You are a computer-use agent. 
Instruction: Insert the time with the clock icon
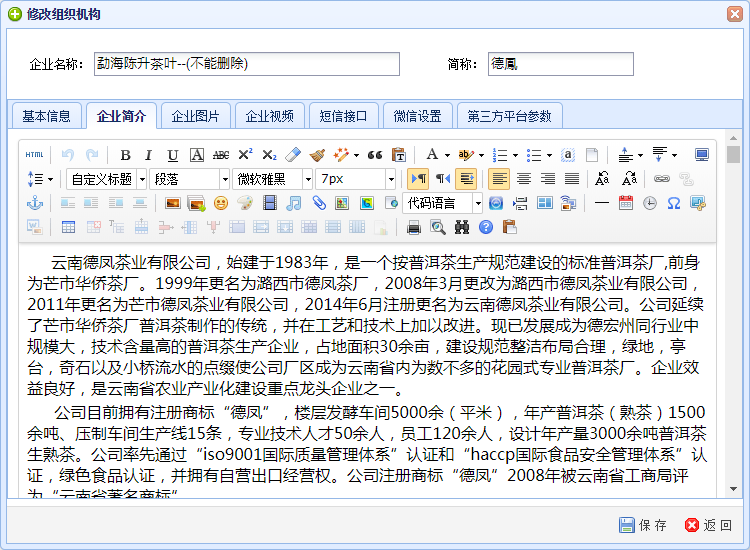(649, 203)
